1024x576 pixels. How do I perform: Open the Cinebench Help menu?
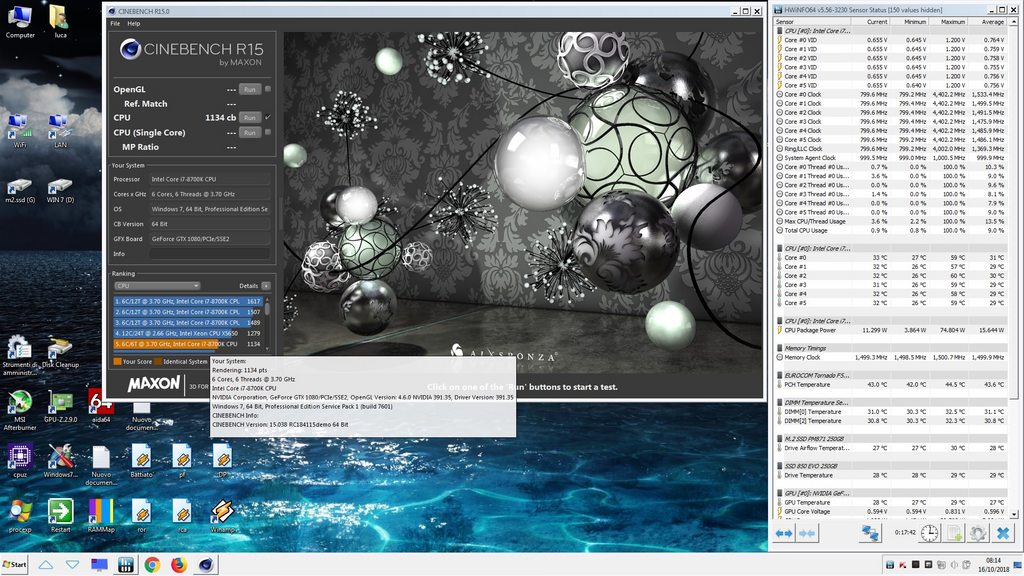[x=134, y=24]
